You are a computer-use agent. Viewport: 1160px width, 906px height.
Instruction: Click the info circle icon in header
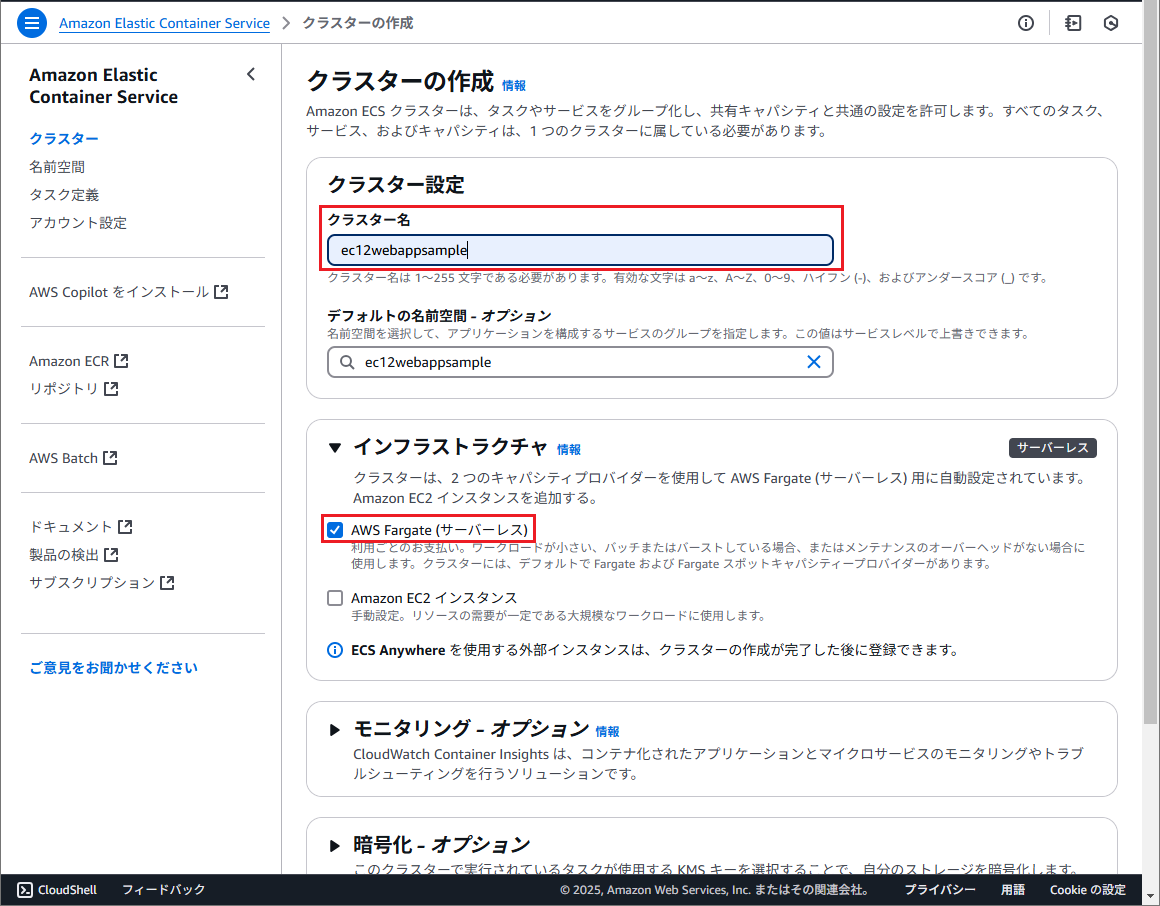1025,23
